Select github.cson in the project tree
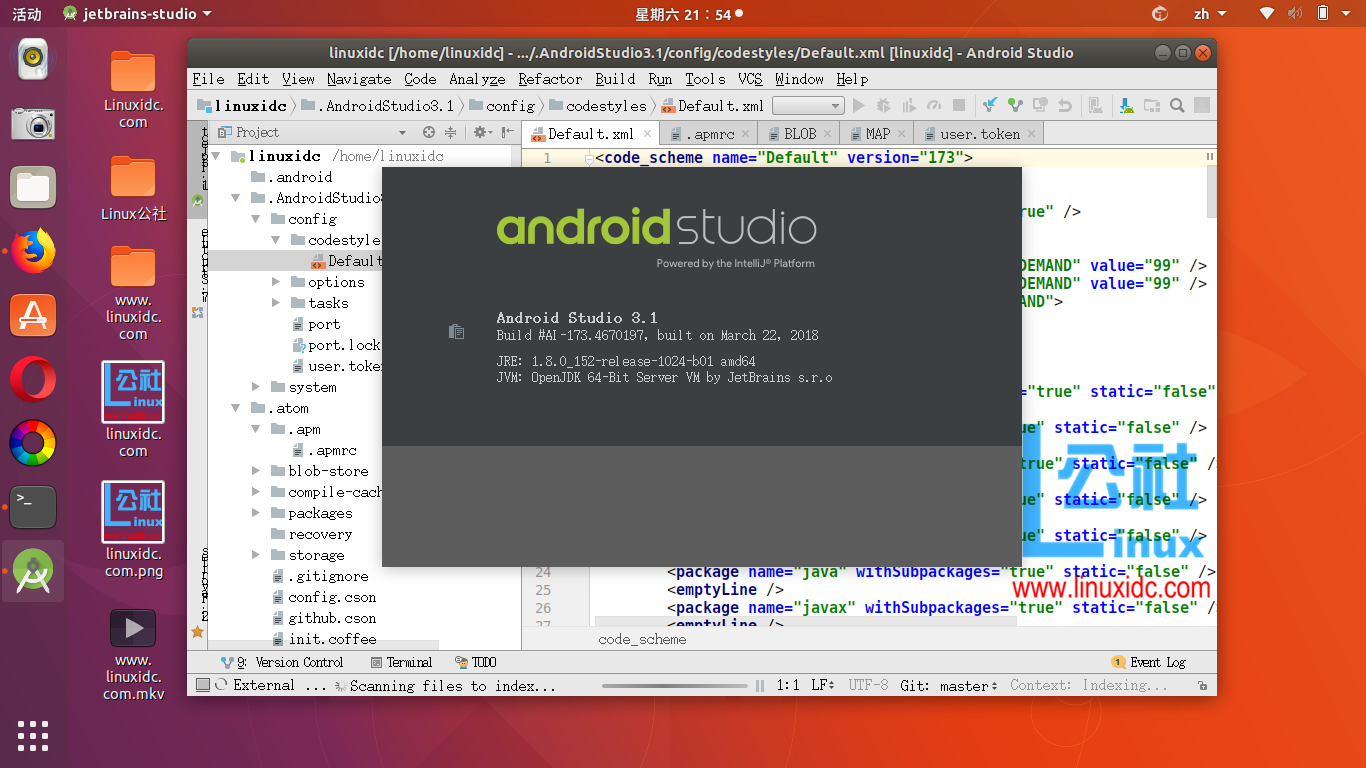Screen dimensions: 1366x768 [323, 618]
